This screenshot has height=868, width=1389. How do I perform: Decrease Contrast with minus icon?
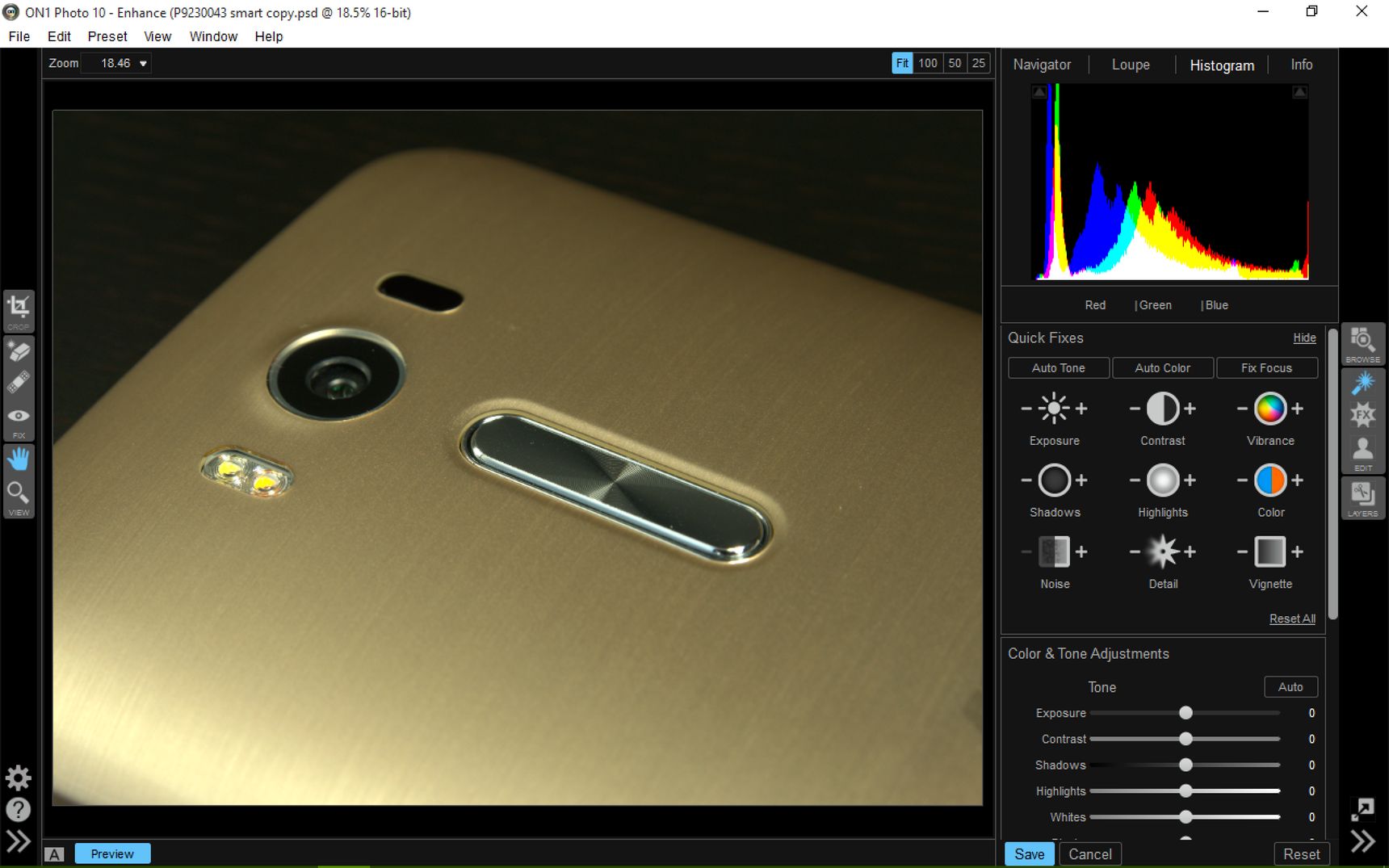(x=1135, y=409)
